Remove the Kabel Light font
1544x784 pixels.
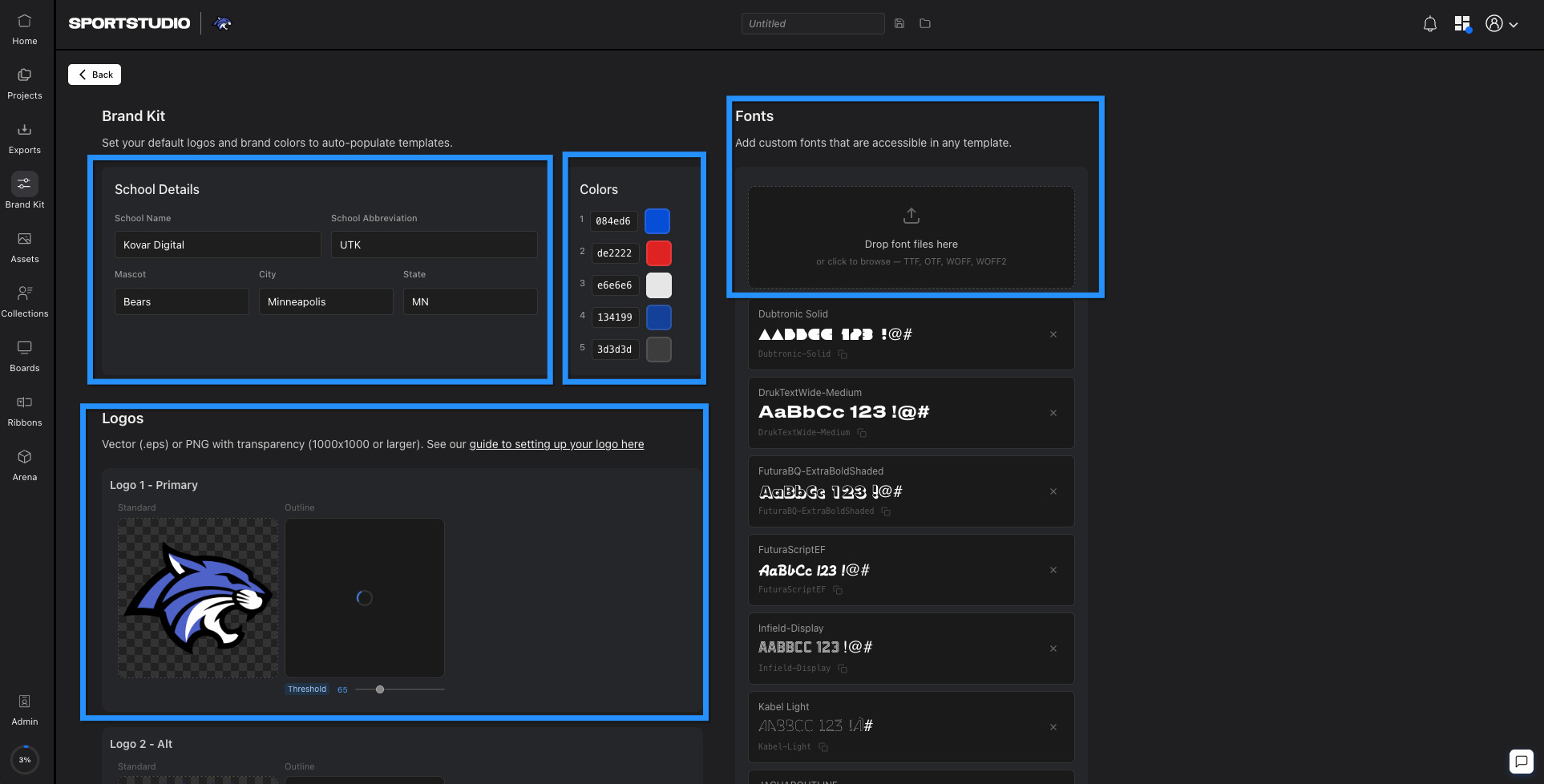coord(1053,727)
